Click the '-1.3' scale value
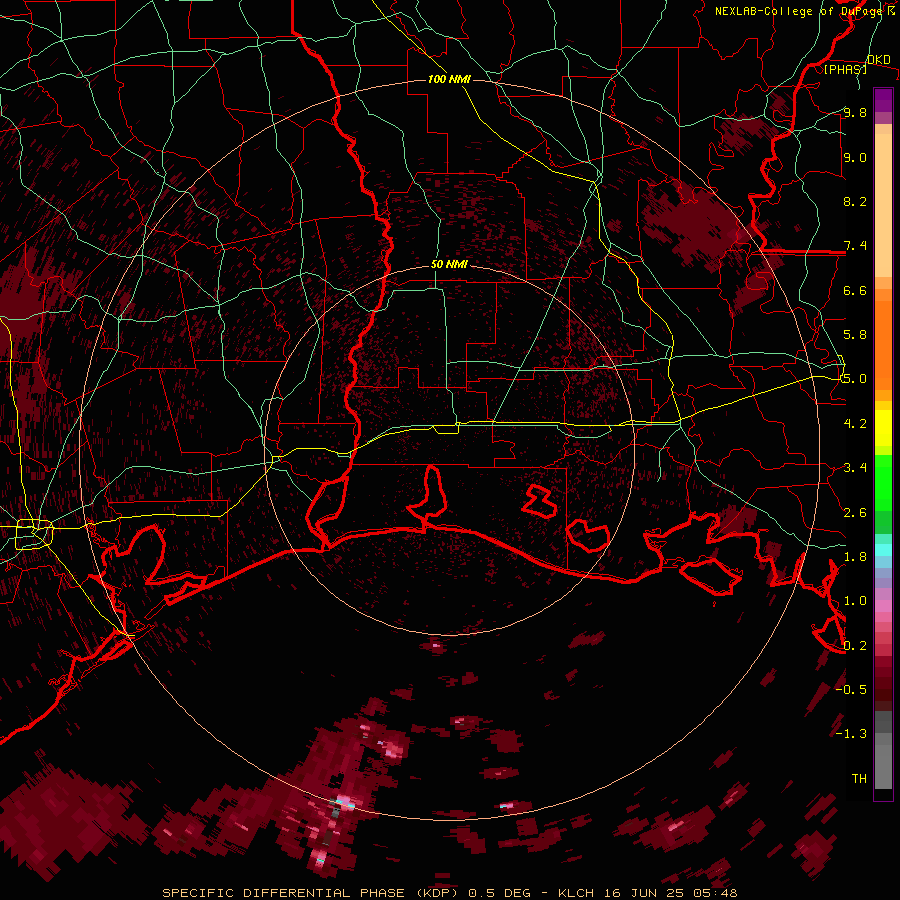The height and width of the screenshot is (900, 900). pos(851,734)
